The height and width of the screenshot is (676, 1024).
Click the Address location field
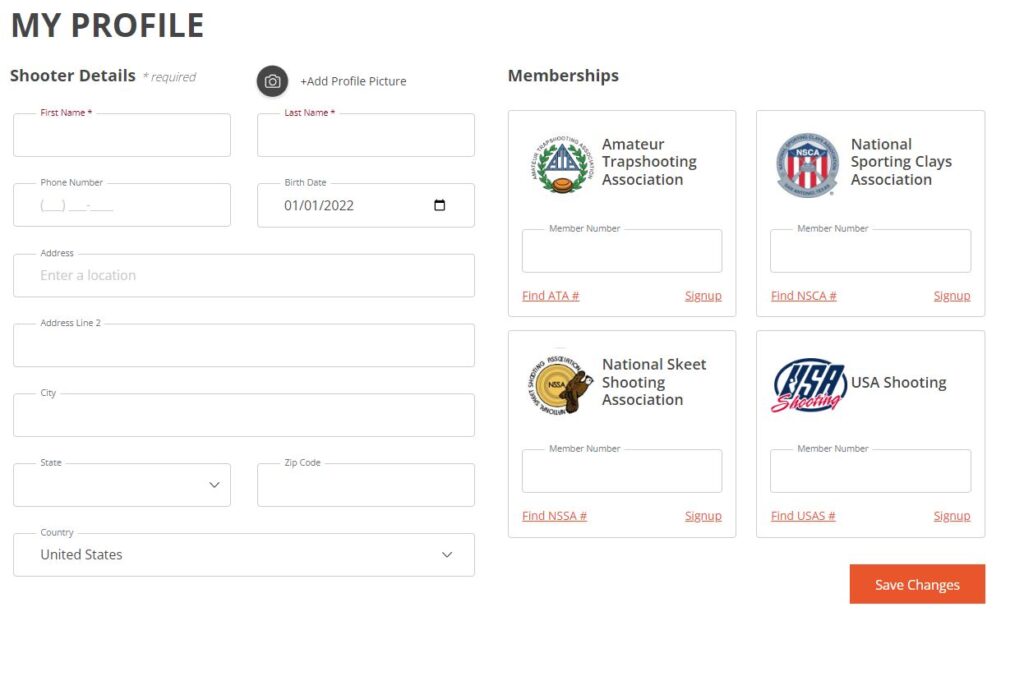[244, 276]
